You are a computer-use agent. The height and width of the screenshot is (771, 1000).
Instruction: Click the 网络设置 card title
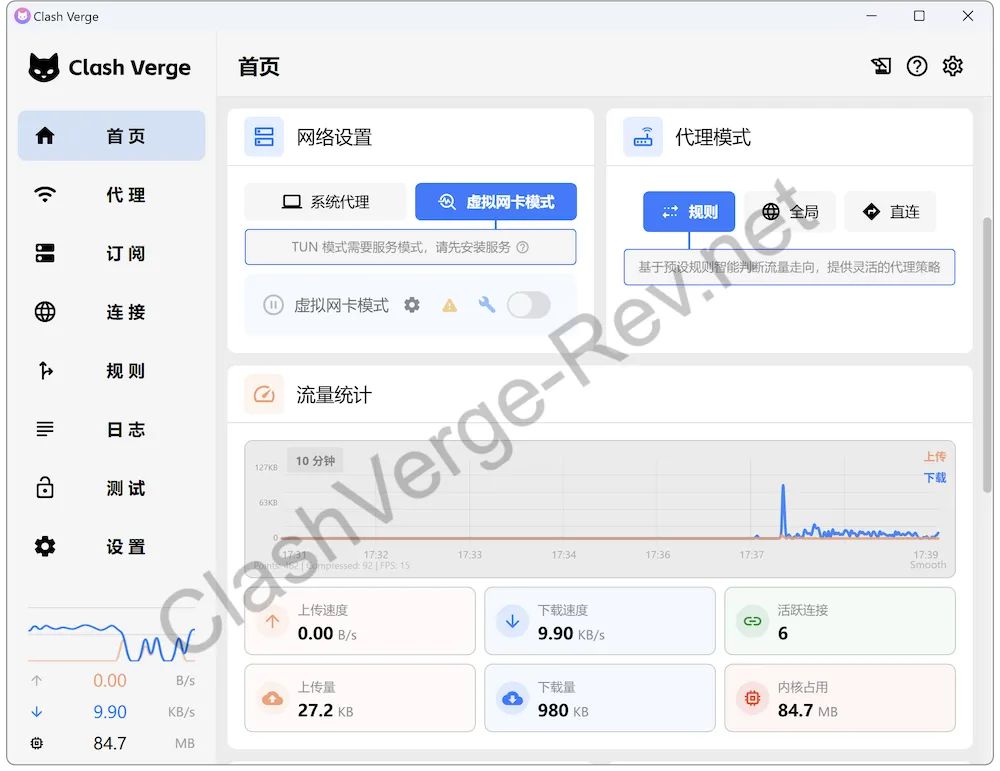334,137
